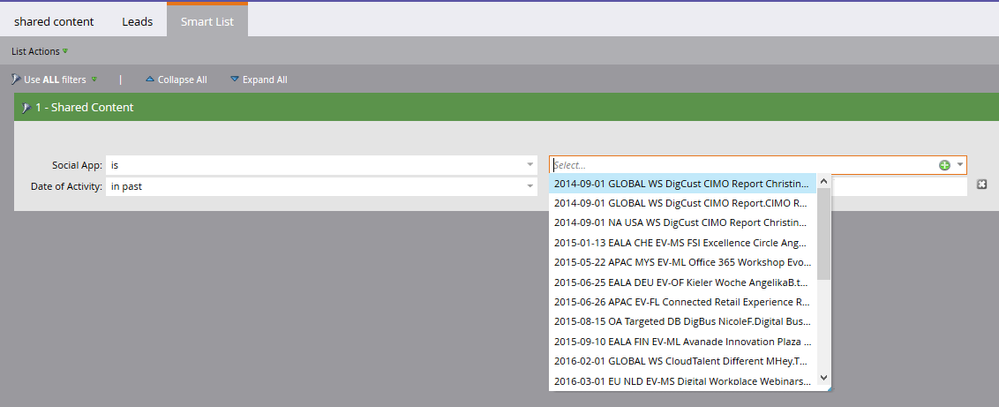Click Collapse All filters
Image resolution: width=999 pixels, height=407 pixels.
click(176, 80)
